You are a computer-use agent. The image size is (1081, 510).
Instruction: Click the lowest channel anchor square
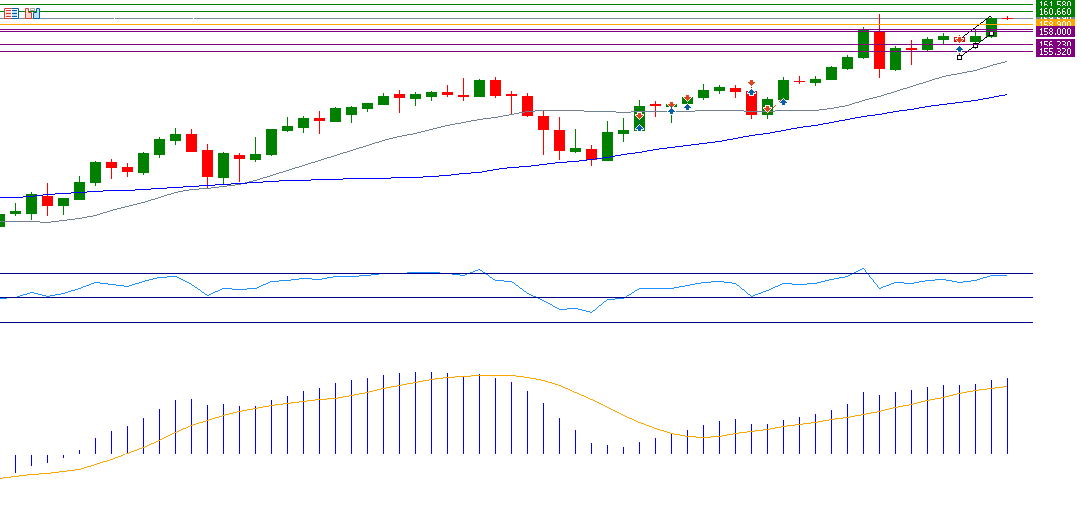(x=959, y=57)
